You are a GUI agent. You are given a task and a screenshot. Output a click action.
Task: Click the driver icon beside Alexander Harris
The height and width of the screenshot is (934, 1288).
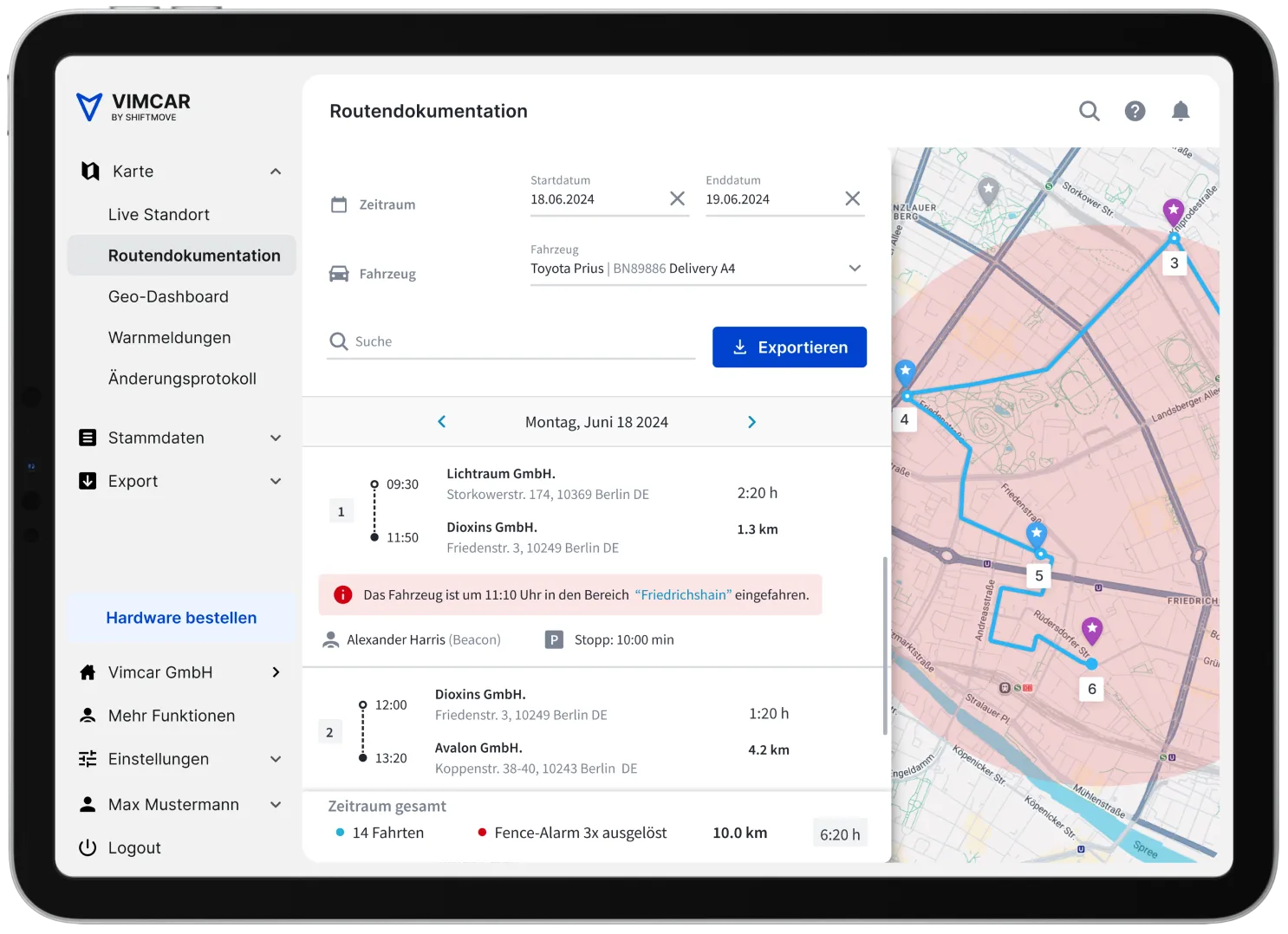[x=330, y=639]
